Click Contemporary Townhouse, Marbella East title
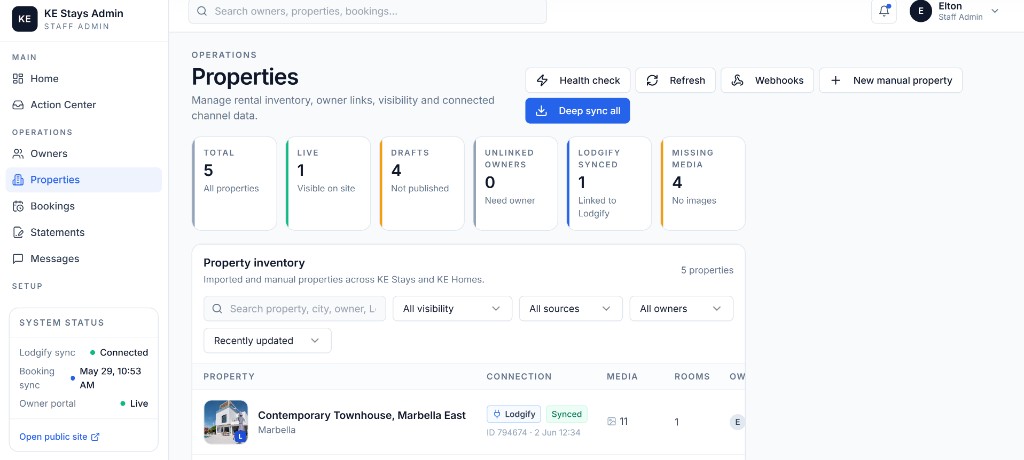The image size is (1024, 460). point(362,415)
